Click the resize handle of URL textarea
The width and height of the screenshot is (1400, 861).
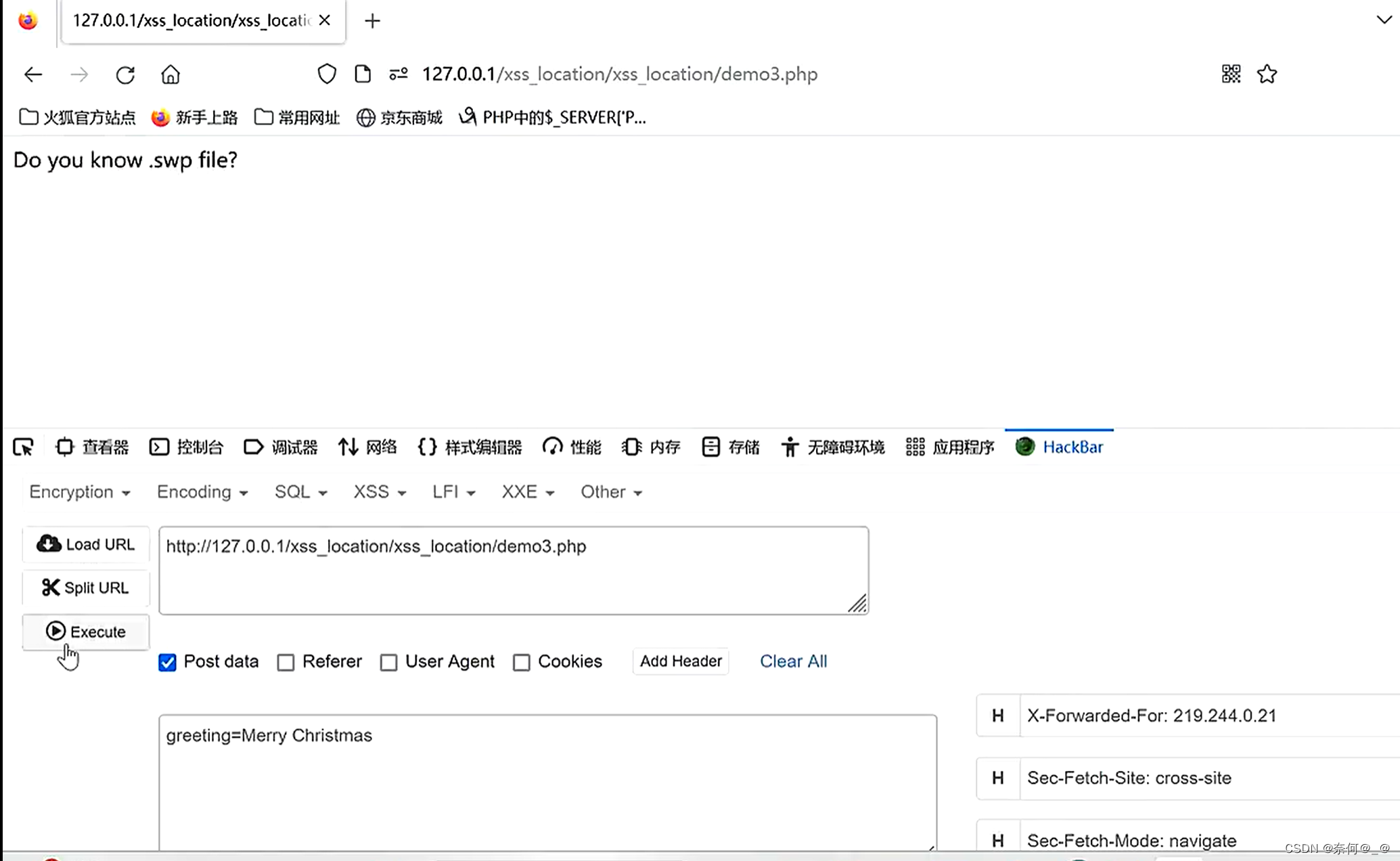[x=857, y=604]
